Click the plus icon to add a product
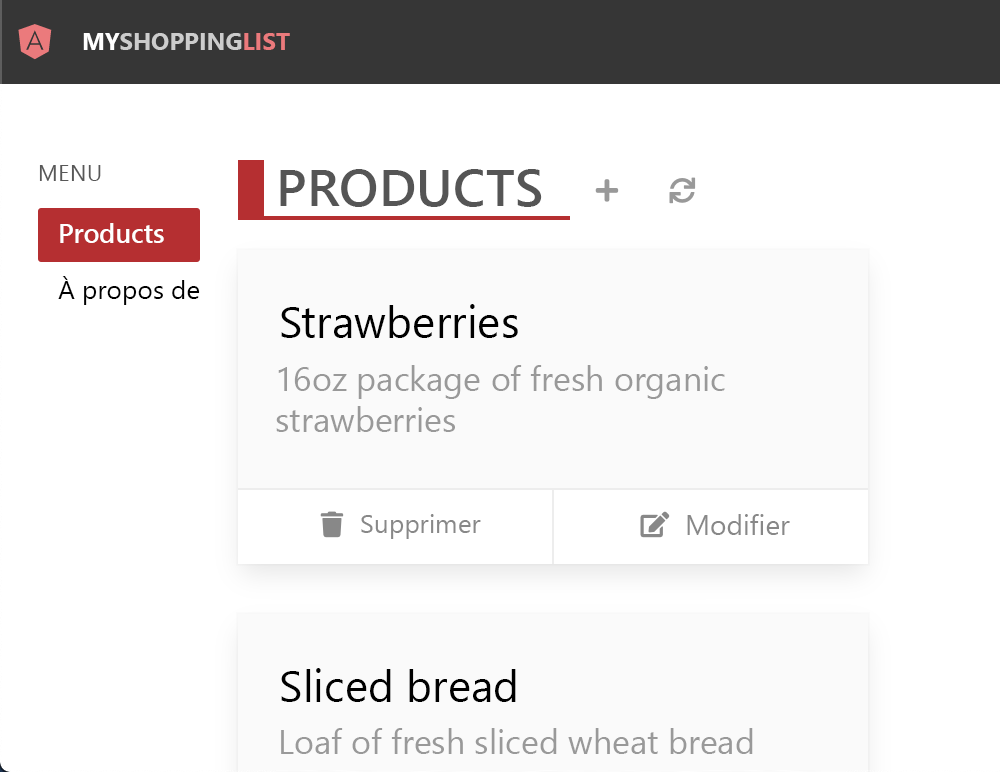This screenshot has height=772, width=1000. (606, 189)
